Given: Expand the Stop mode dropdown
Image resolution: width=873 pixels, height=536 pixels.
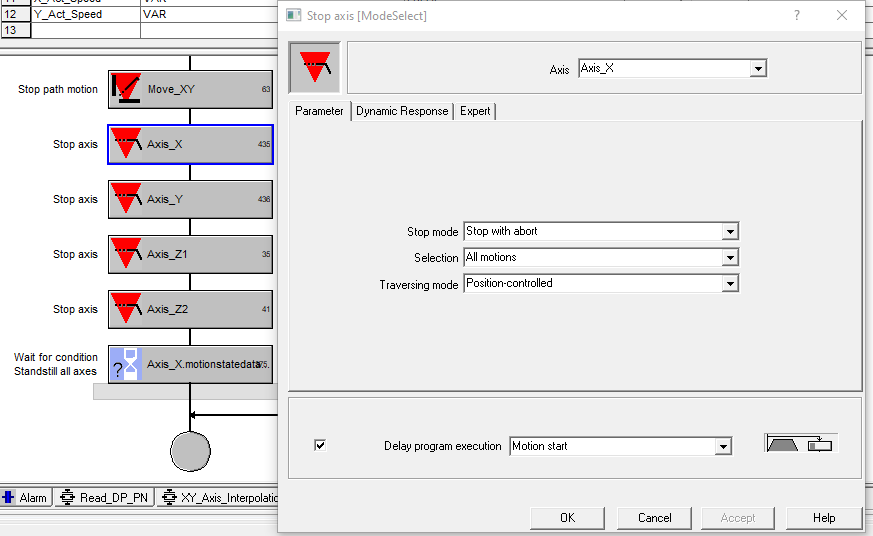Looking at the screenshot, I should [730, 232].
